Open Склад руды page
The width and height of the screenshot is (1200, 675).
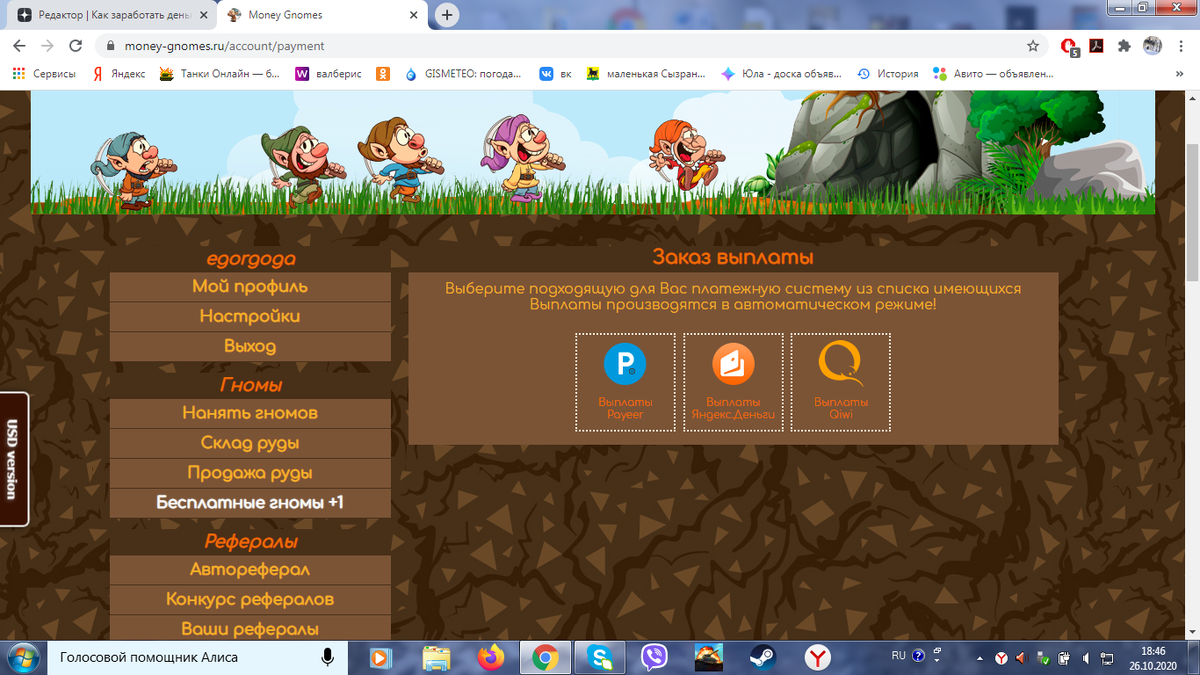pyautogui.click(x=250, y=443)
